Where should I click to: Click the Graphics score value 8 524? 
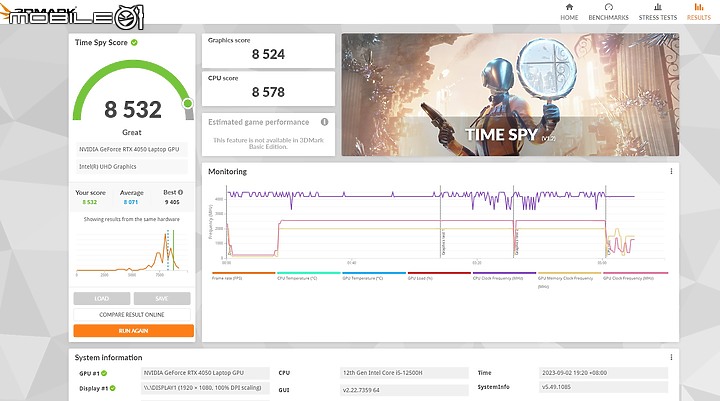tap(268, 54)
